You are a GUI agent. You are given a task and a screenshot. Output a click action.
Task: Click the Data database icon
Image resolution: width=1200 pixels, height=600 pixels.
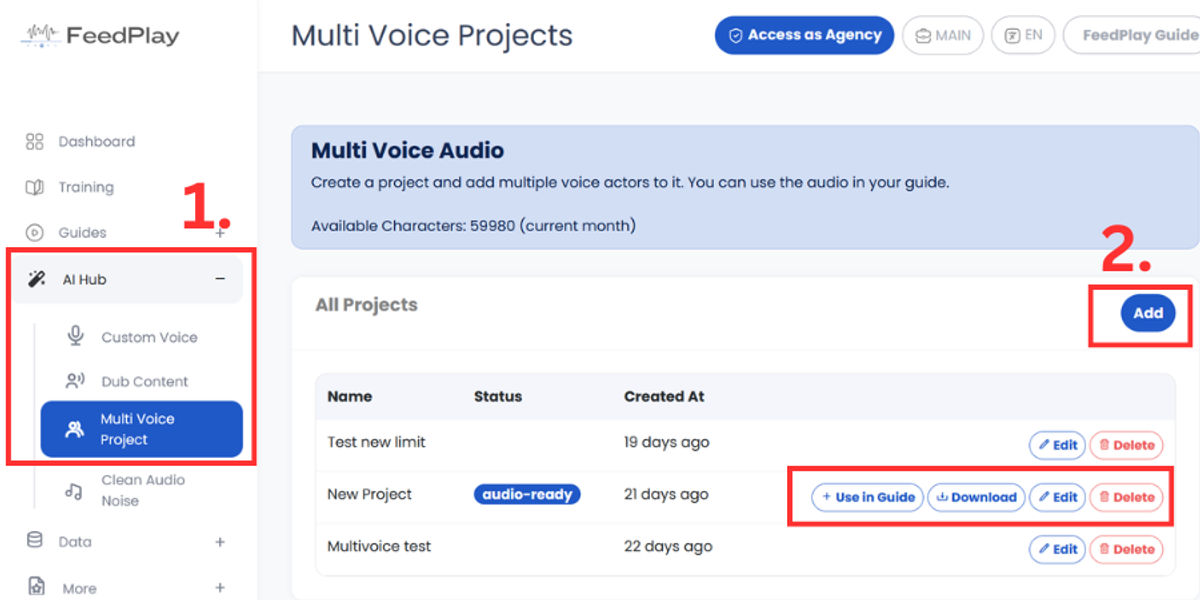(x=34, y=541)
